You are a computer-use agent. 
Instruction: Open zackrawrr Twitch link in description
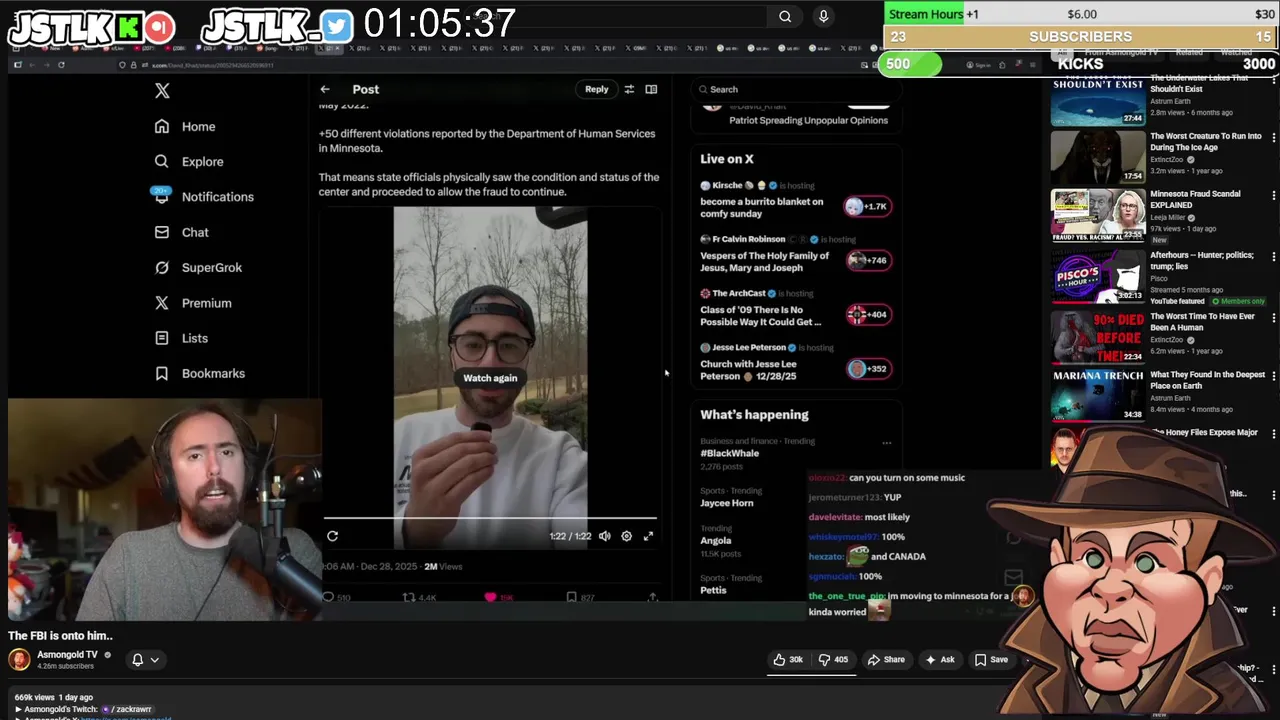[128, 709]
